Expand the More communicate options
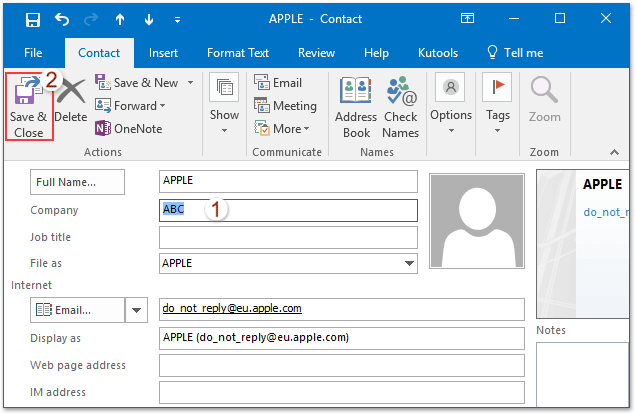The image size is (636, 415). (x=282, y=129)
